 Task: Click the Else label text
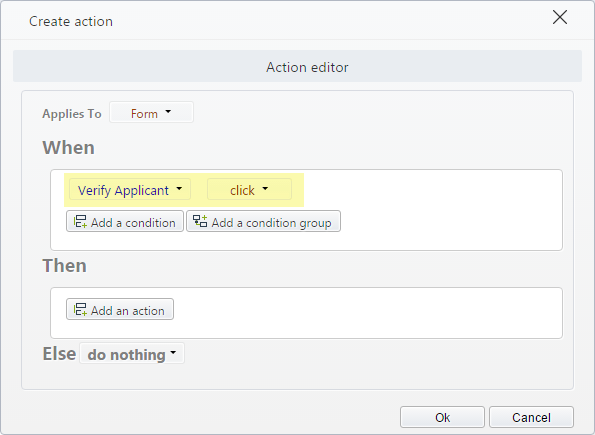[59, 353]
